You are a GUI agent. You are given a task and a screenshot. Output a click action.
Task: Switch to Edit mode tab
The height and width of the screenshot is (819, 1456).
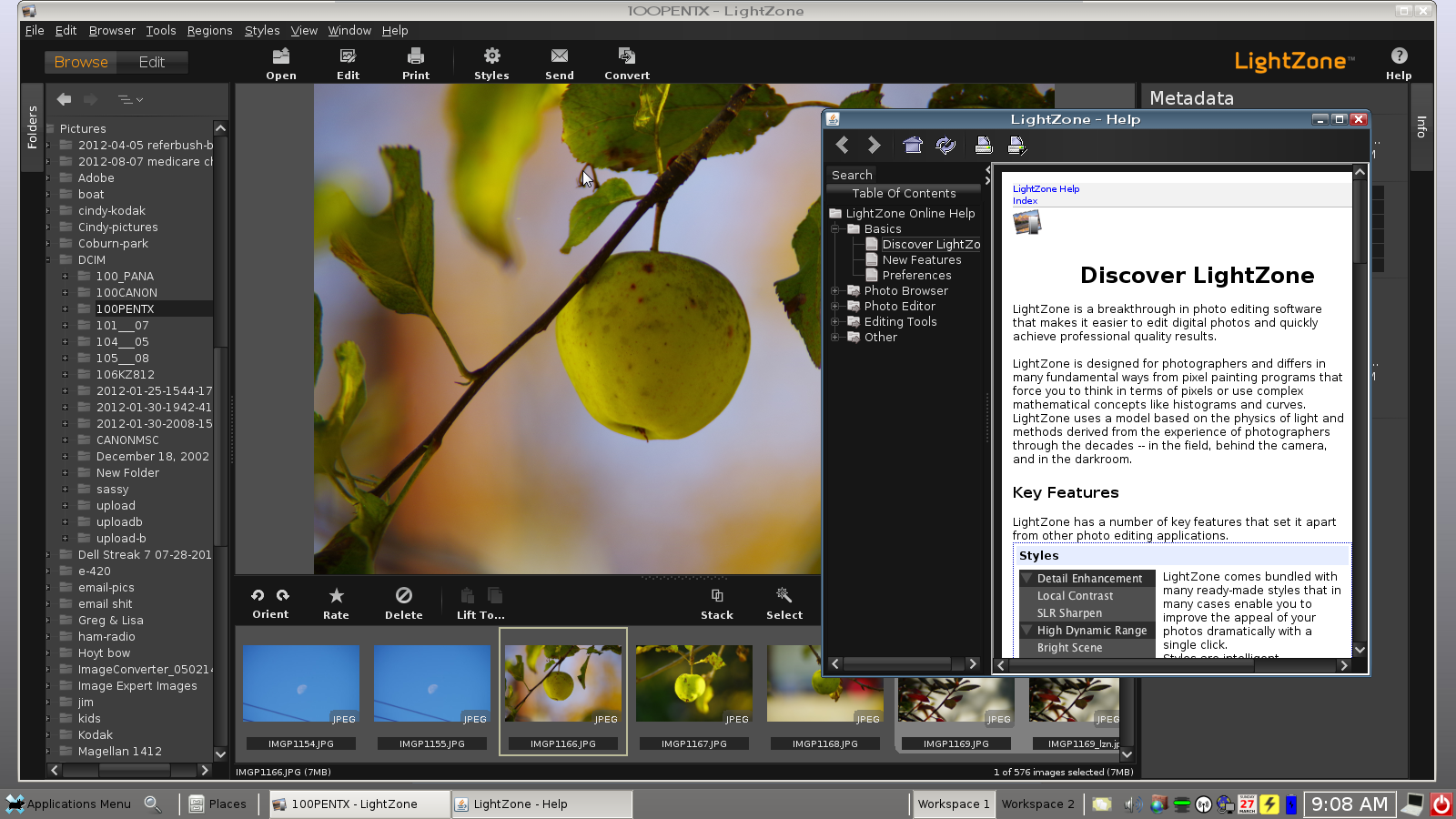152,62
